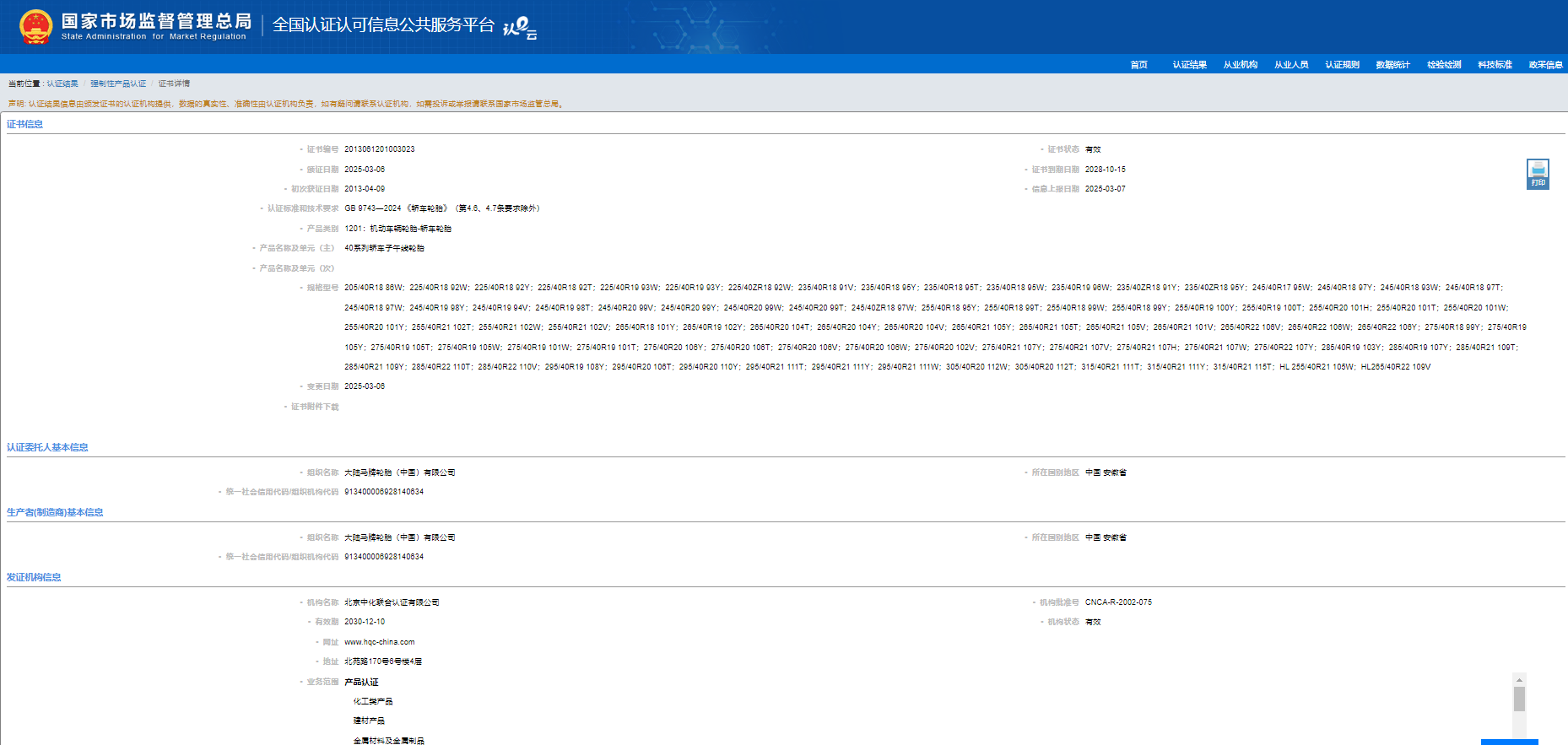The image size is (1568, 745).
Task: Click the national emblem logo in header
Action: point(35,27)
